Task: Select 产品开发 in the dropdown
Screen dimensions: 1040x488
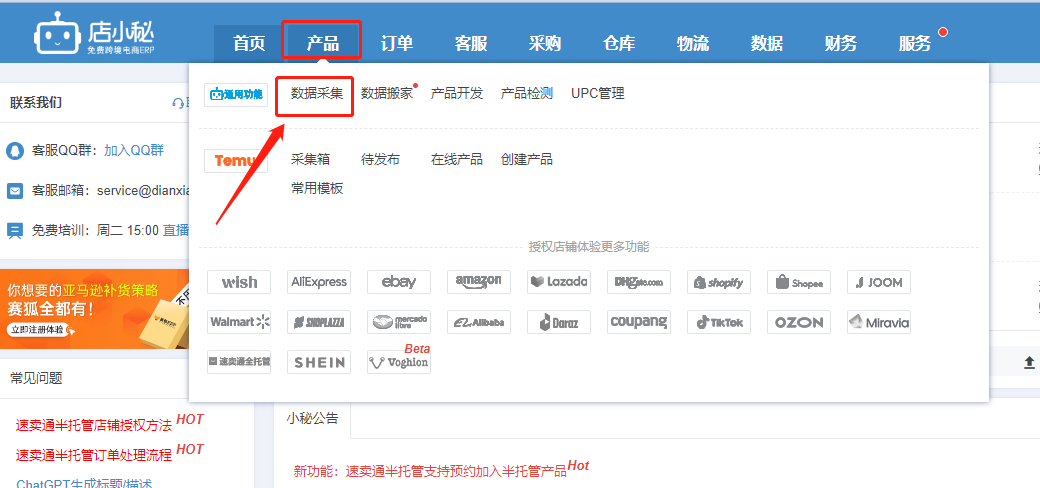Action: 457,93
